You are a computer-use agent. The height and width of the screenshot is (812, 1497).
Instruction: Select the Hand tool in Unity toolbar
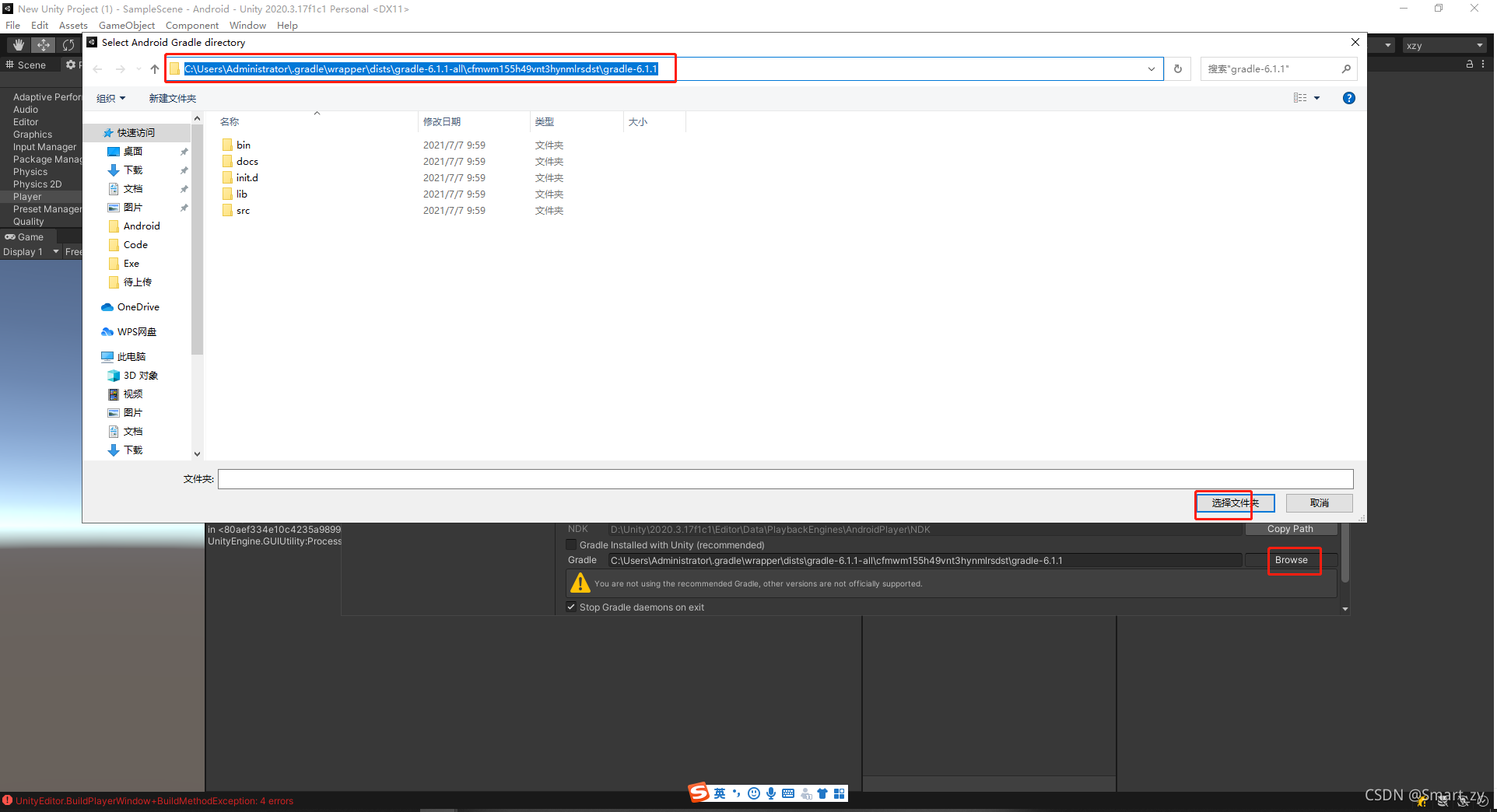19,45
